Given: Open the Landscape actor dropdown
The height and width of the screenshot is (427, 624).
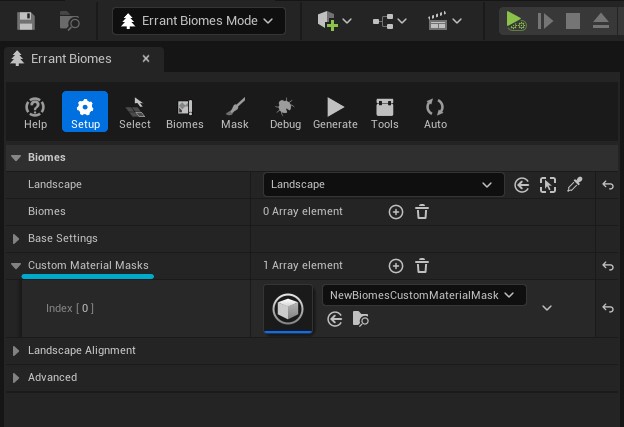Looking at the screenshot, I should (383, 185).
